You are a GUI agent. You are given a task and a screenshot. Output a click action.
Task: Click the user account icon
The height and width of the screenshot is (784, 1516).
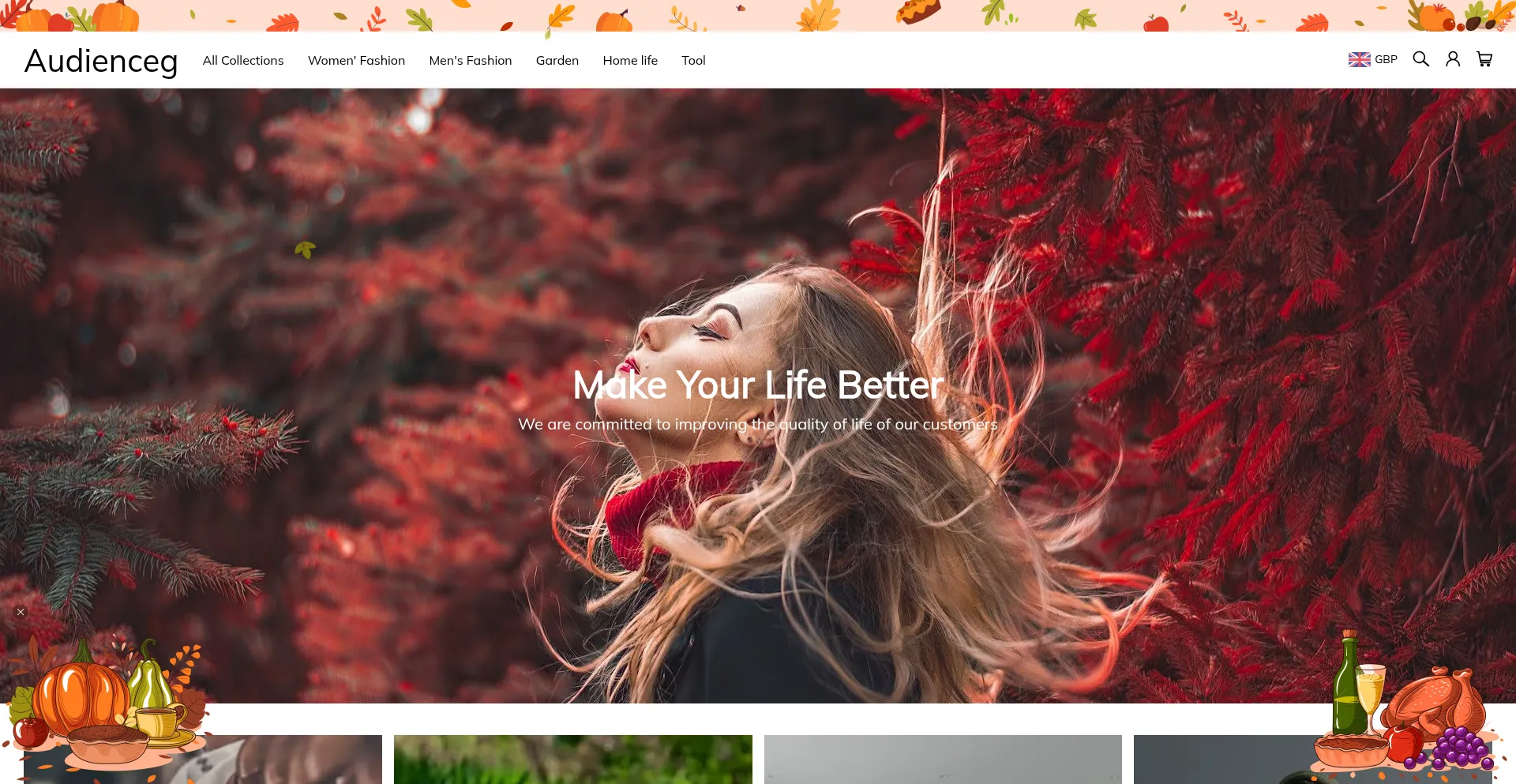1452,59
